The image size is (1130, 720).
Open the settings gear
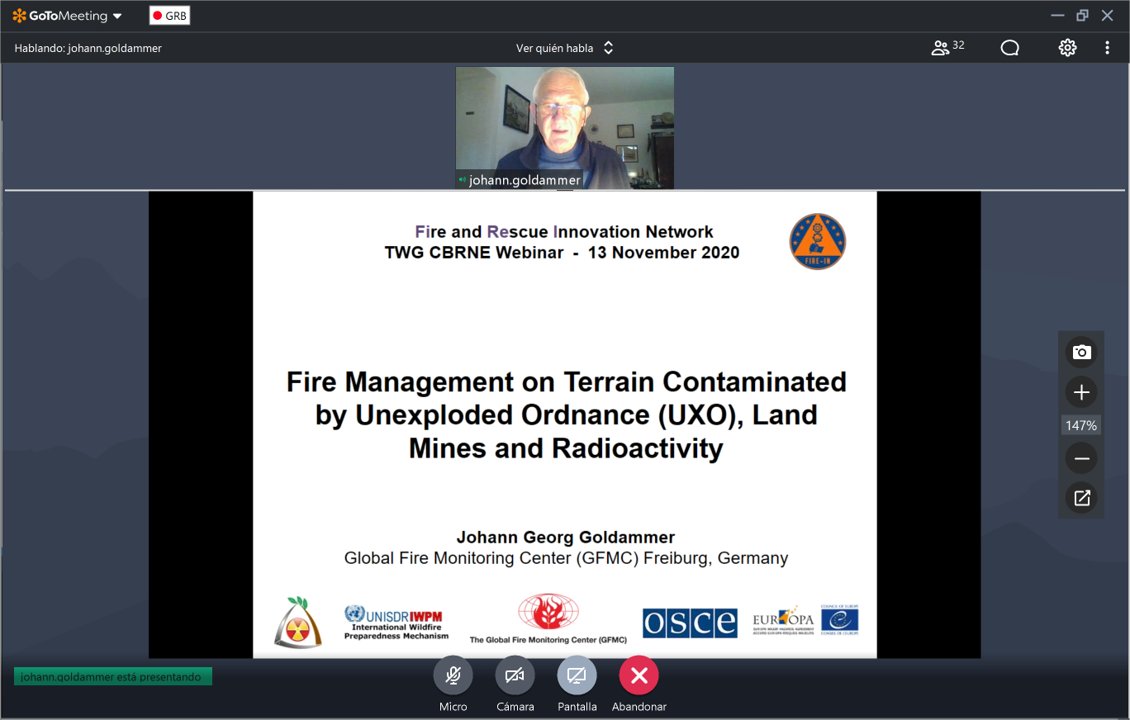[1067, 48]
